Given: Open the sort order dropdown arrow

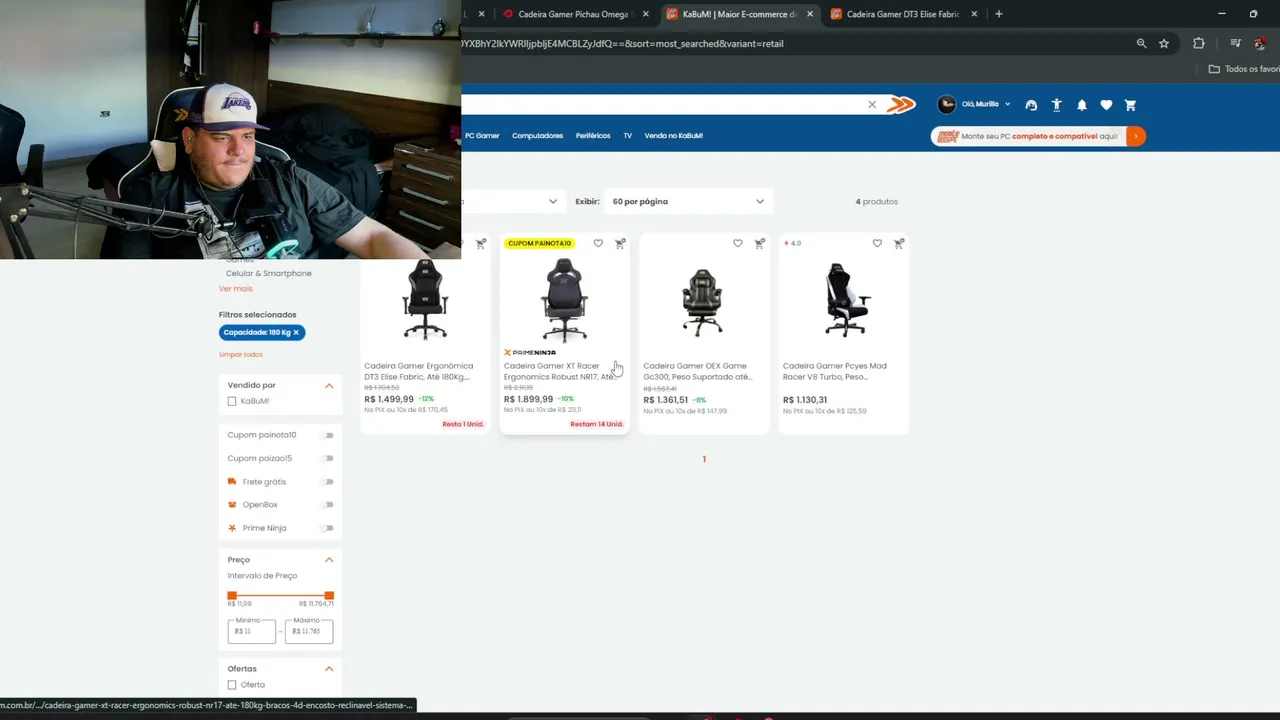Looking at the screenshot, I should pyautogui.click(x=553, y=201).
